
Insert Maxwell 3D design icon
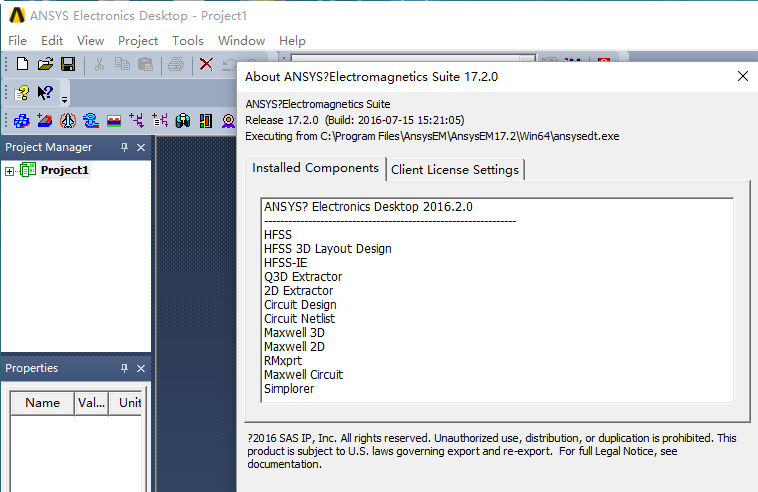click(183, 120)
